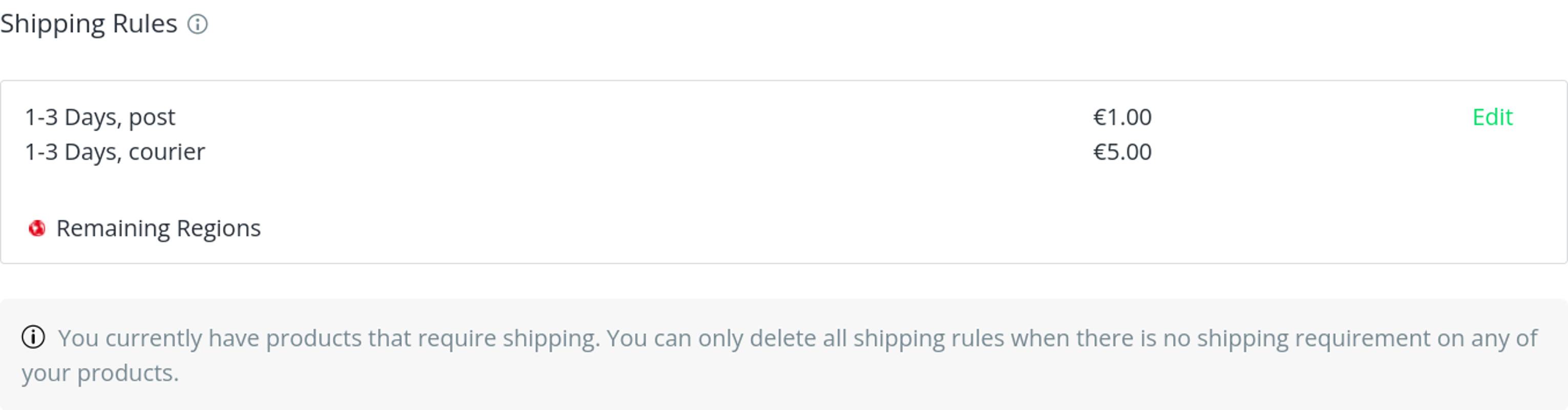The width and height of the screenshot is (1568, 410).
Task: Click the Shipping Rules heading text
Action: click(89, 25)
